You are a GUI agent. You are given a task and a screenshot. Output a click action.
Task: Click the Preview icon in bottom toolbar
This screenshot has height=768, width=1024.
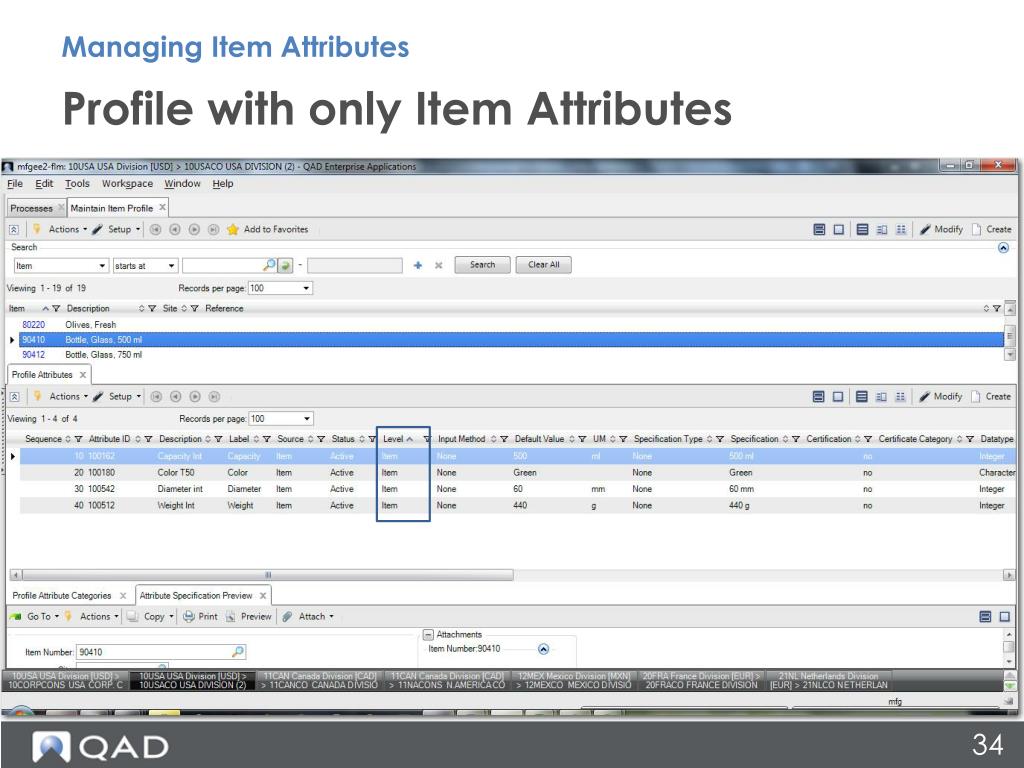click(231, 616)
